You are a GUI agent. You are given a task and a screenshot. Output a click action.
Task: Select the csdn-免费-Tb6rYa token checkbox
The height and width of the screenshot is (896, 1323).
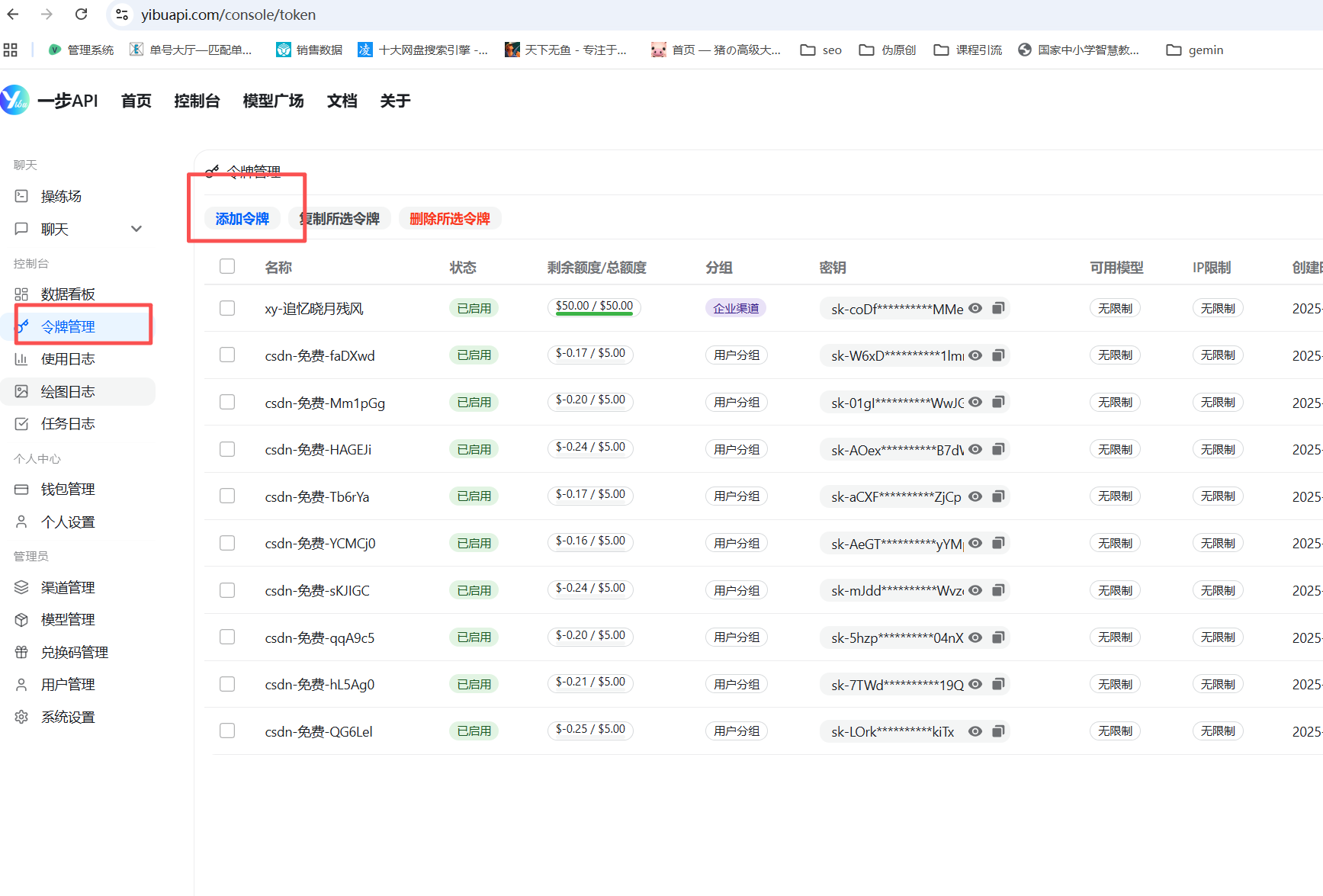click(227, 496)
